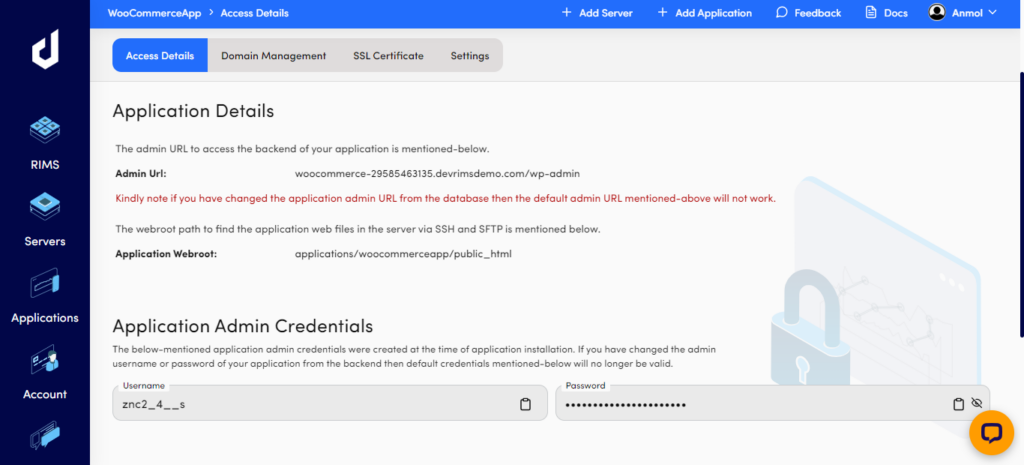Open Docs from top bar
Viewport: 1024px width, 465px height.
click(885, 13)
